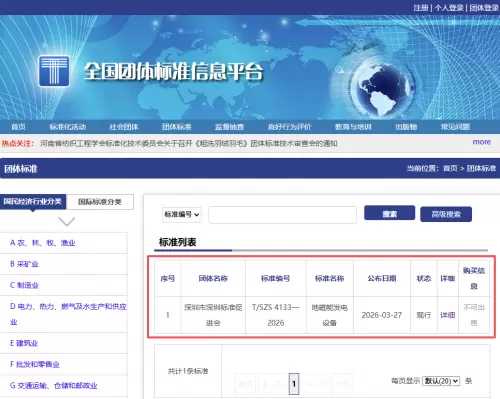Viewport: 500px width, 399px height.
Task: Select category C 制造业
Action: [24, 285]
